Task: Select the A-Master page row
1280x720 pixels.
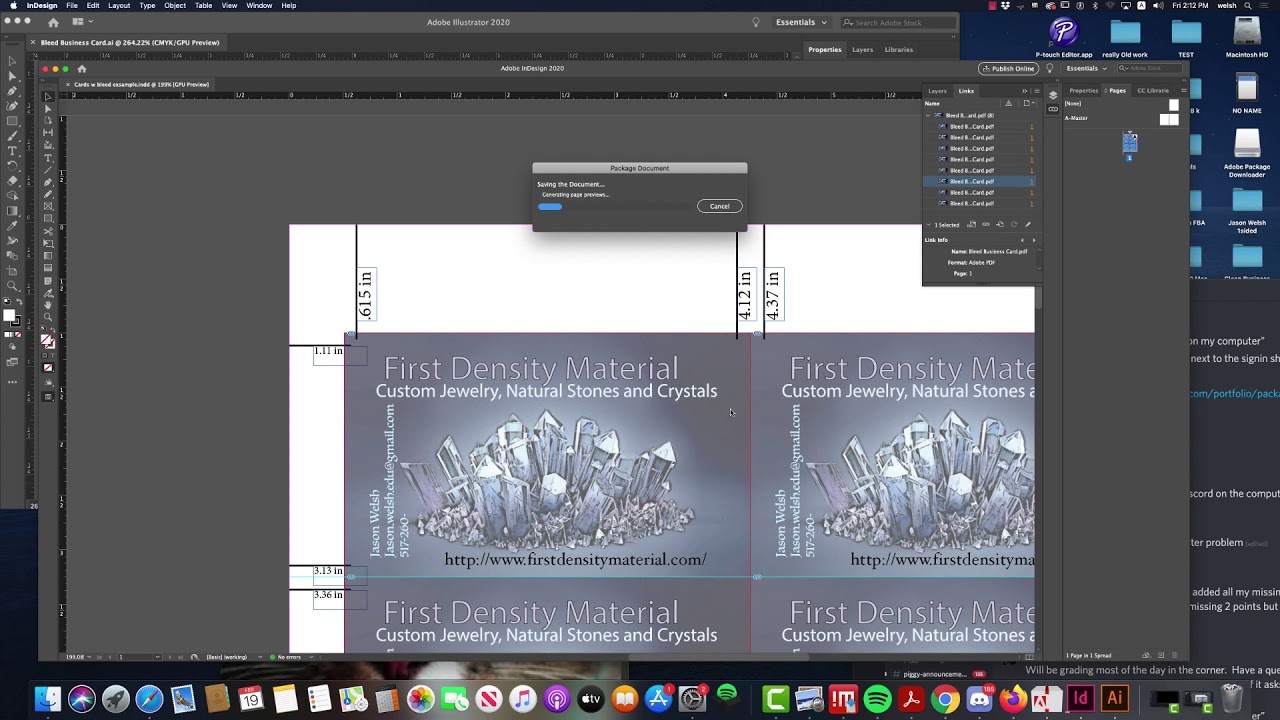Action: (x=1121, y=118)
